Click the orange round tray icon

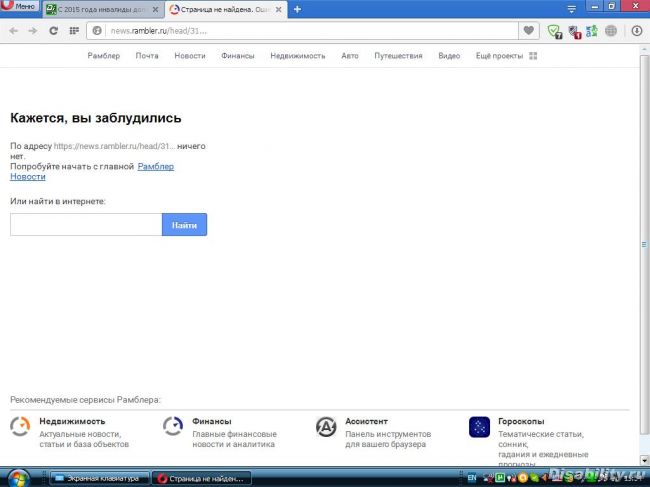pos(523,478)
